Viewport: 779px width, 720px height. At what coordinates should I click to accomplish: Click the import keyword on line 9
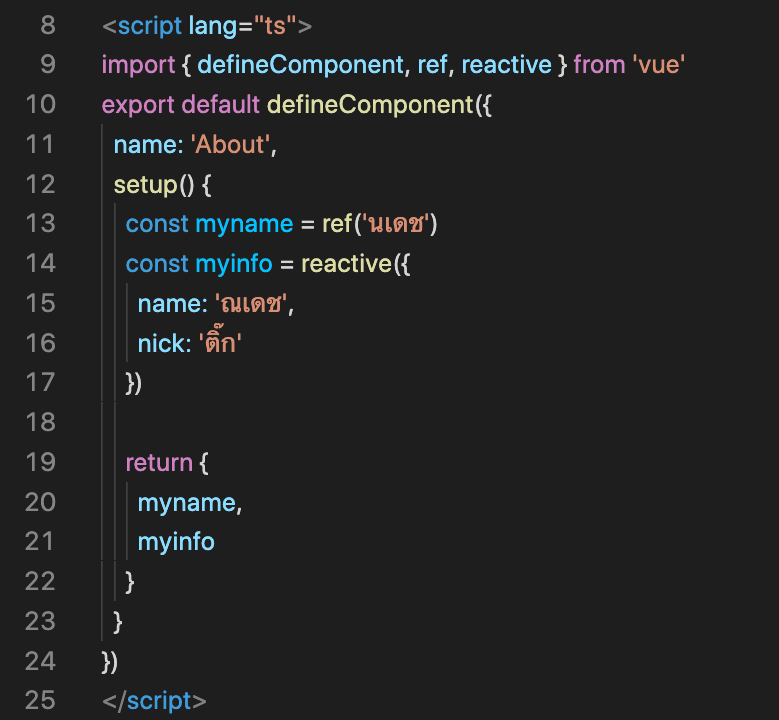point(138,66)
